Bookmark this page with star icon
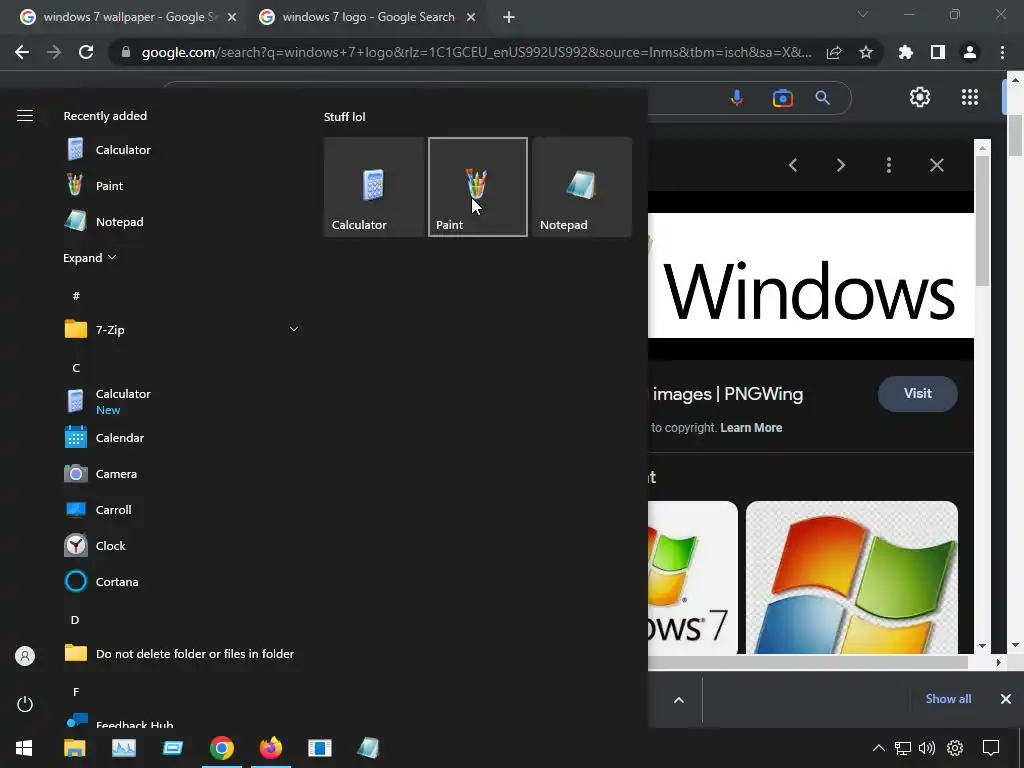 click(x=866, y=52)
